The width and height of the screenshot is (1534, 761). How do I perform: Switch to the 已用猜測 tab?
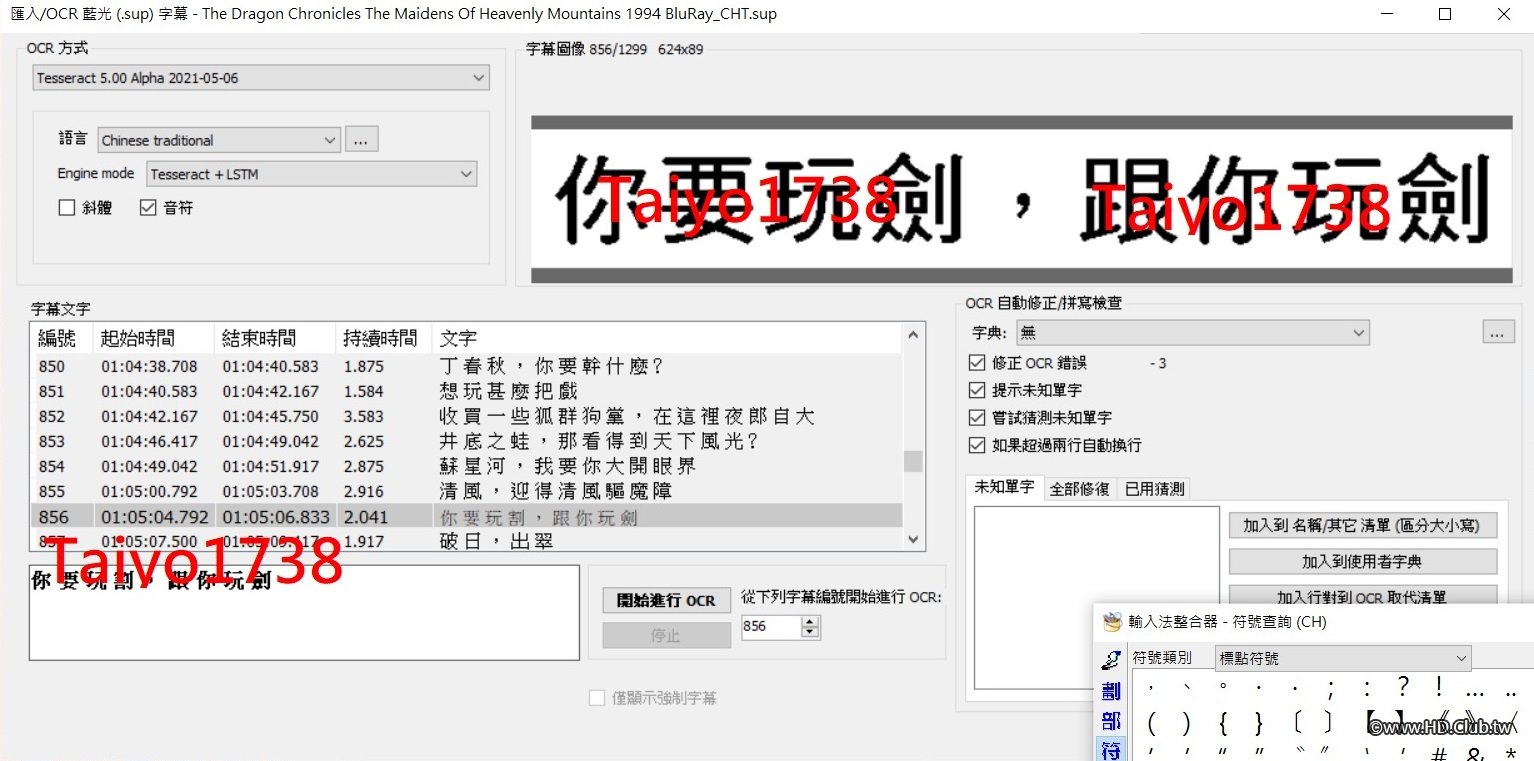[x=1154, y=489]
